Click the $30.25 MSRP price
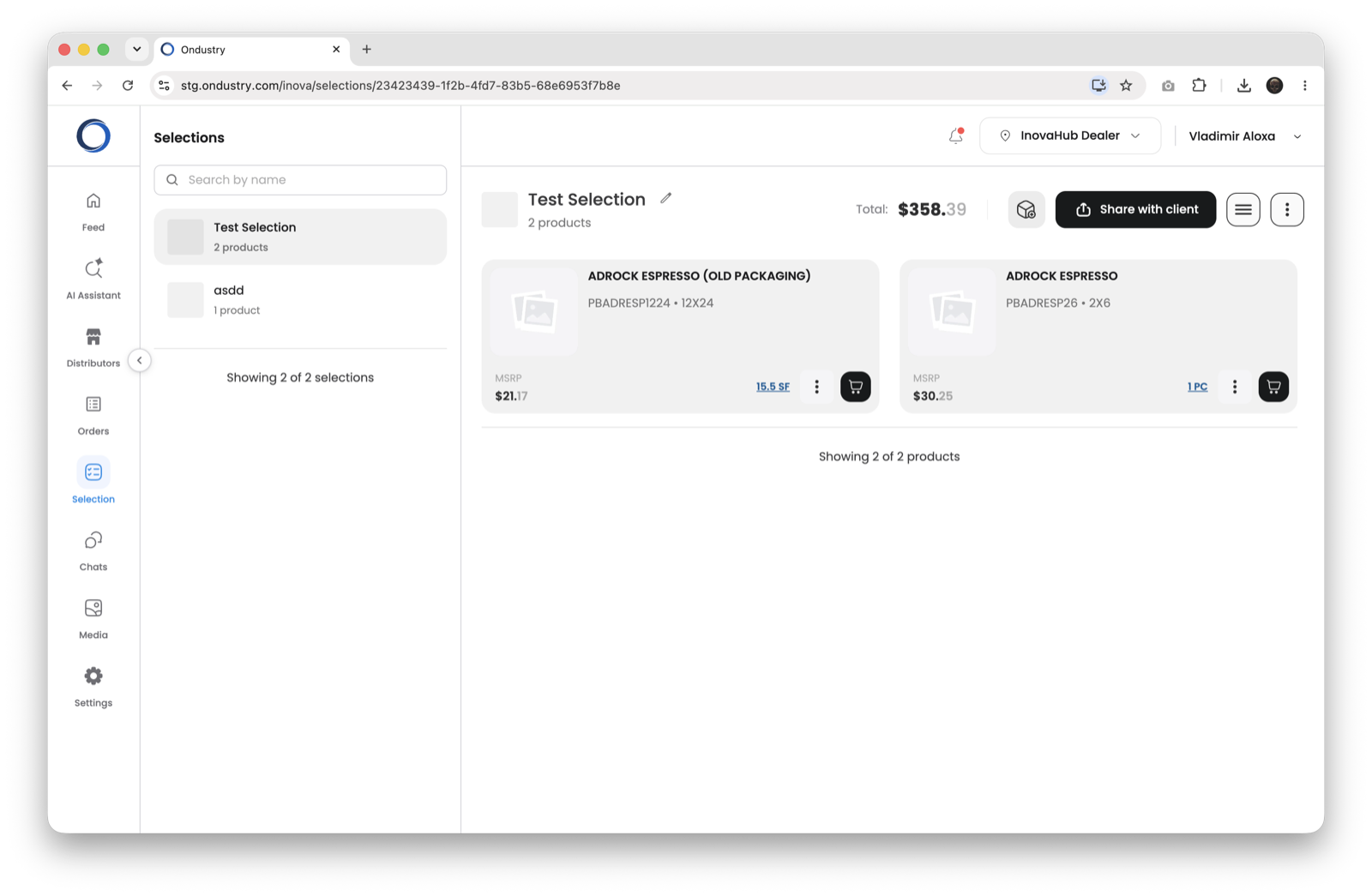The height and width of the screenshot is (896, 1372). click(x=933, y=396)
